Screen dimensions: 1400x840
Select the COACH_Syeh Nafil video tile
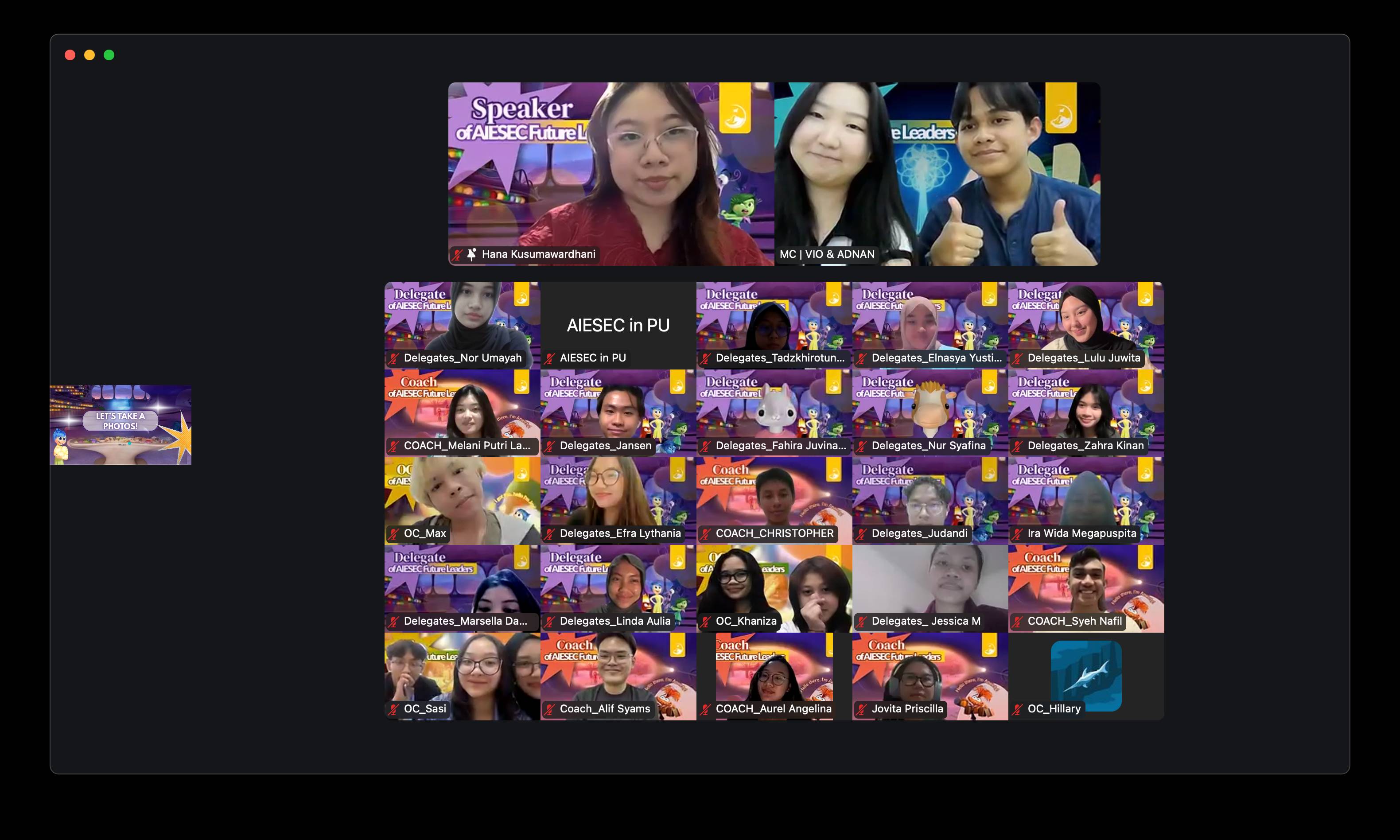(1086, 589)
